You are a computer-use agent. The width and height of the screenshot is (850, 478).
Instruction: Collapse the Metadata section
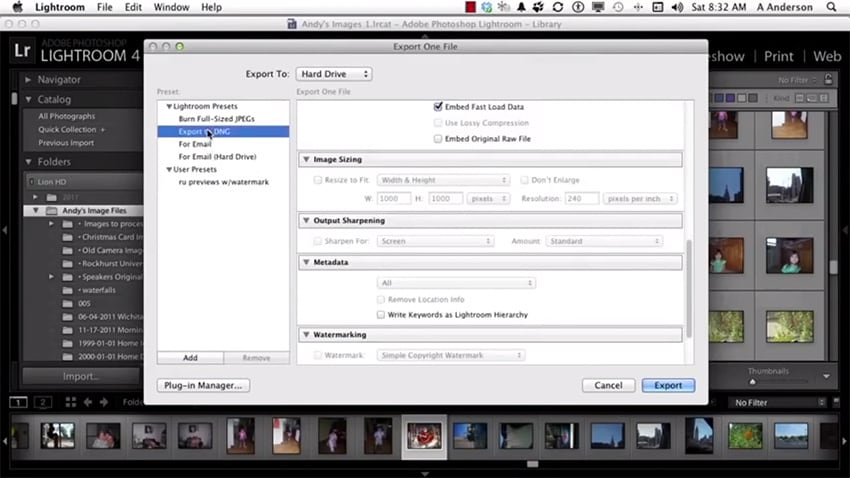[x=306, y=262]
